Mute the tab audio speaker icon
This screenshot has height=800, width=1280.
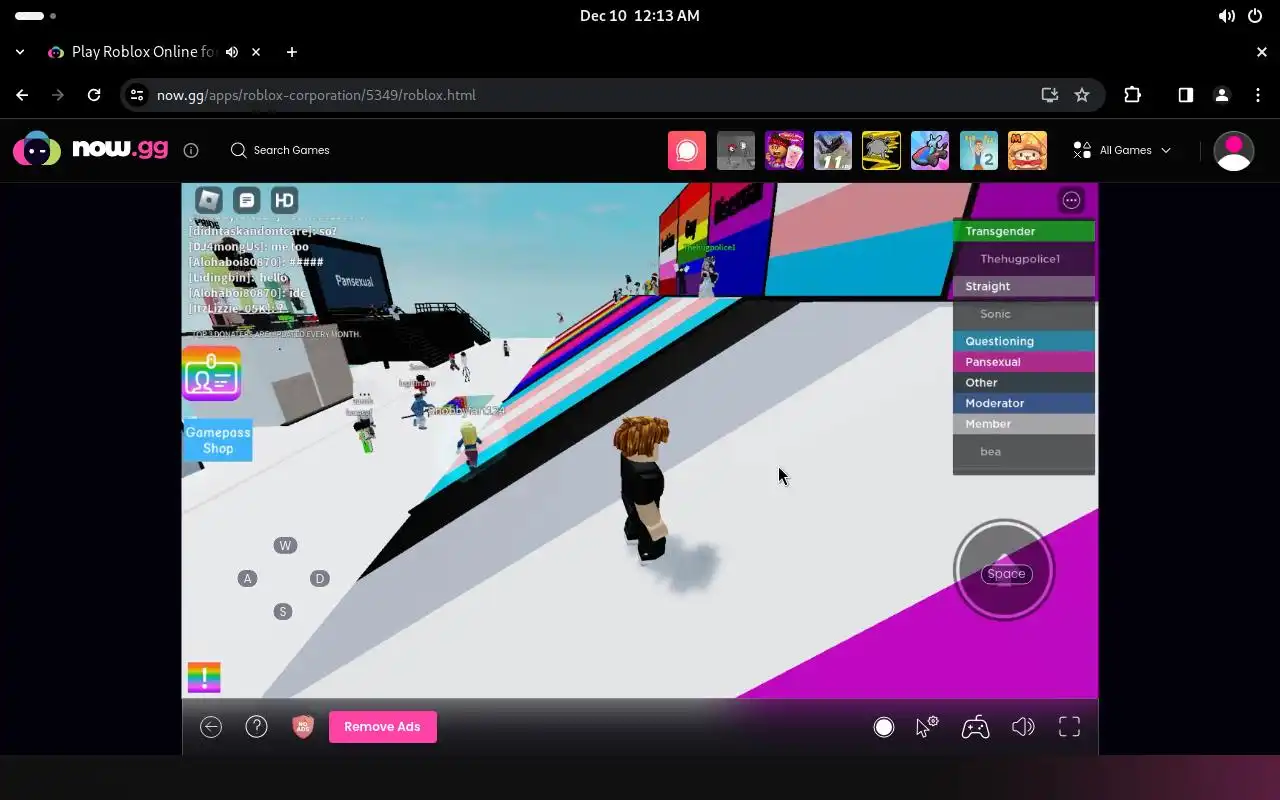tap(232, 52)
